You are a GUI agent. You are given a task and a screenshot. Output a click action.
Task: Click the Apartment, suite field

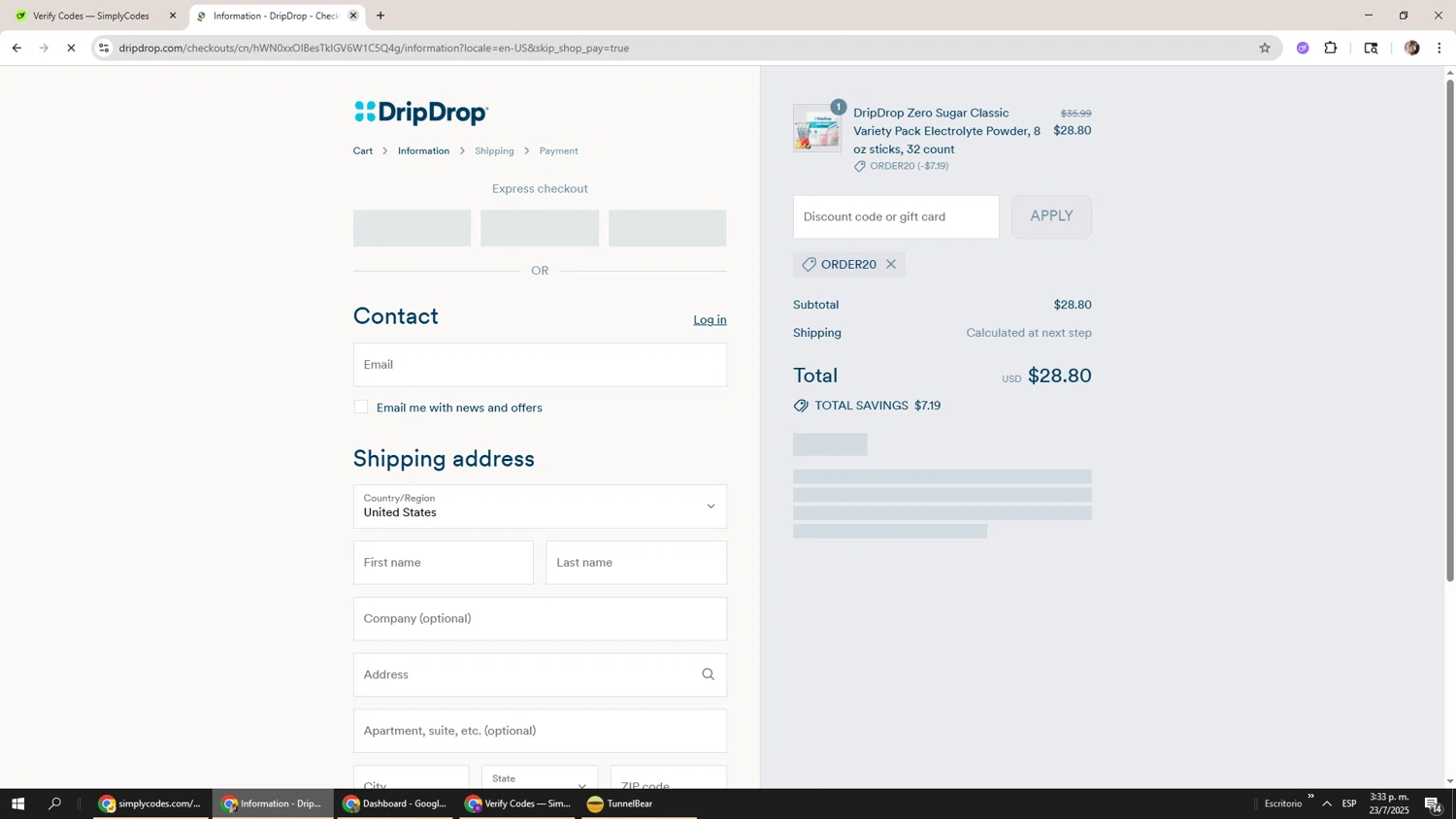(x=540, y=731)
